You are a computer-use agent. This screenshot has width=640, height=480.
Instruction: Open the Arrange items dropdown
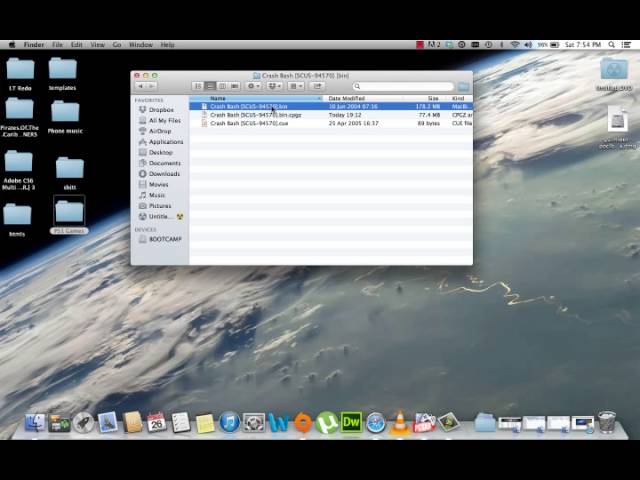[x=296, y=86]
